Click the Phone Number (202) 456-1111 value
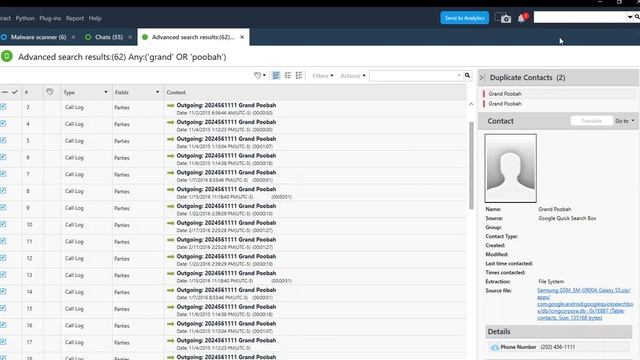640x360 pixels. point(558,347)
